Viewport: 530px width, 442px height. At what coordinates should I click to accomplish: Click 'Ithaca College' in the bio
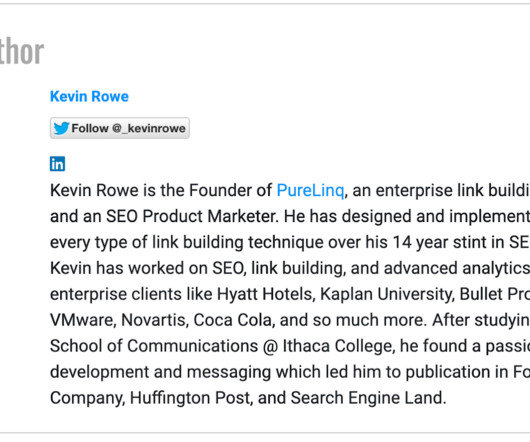[x=337, y=346]
